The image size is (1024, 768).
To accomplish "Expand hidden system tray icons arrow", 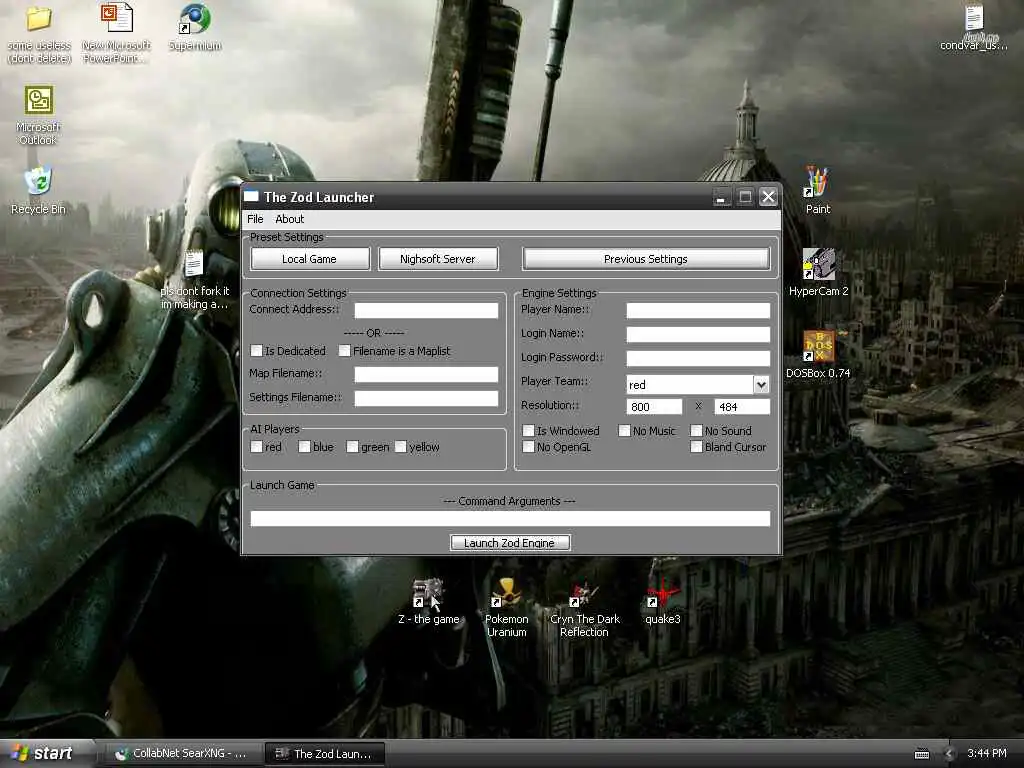I will (949, 754).
